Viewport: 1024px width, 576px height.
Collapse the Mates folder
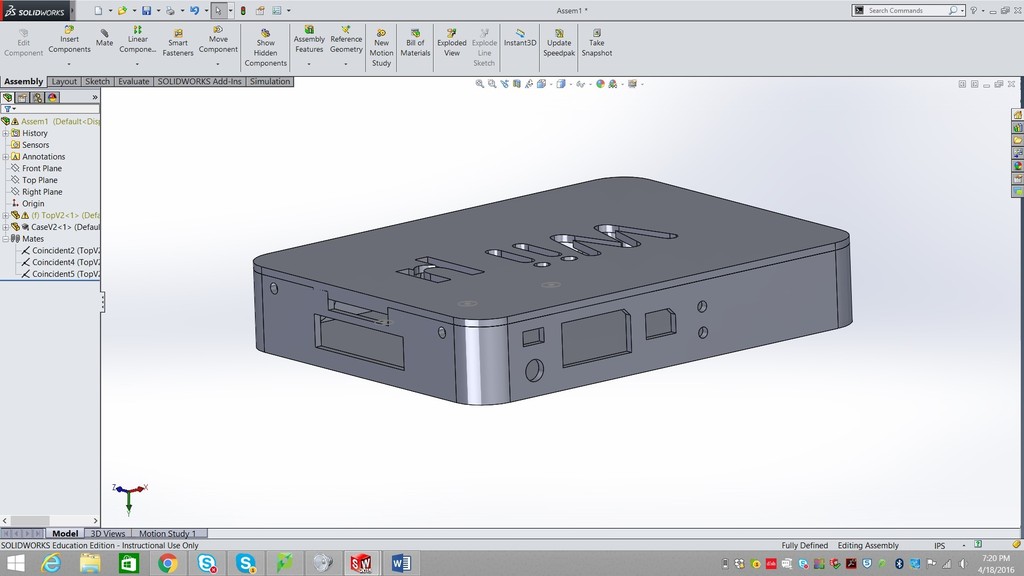pyautogui.click(x=5, y=239)
